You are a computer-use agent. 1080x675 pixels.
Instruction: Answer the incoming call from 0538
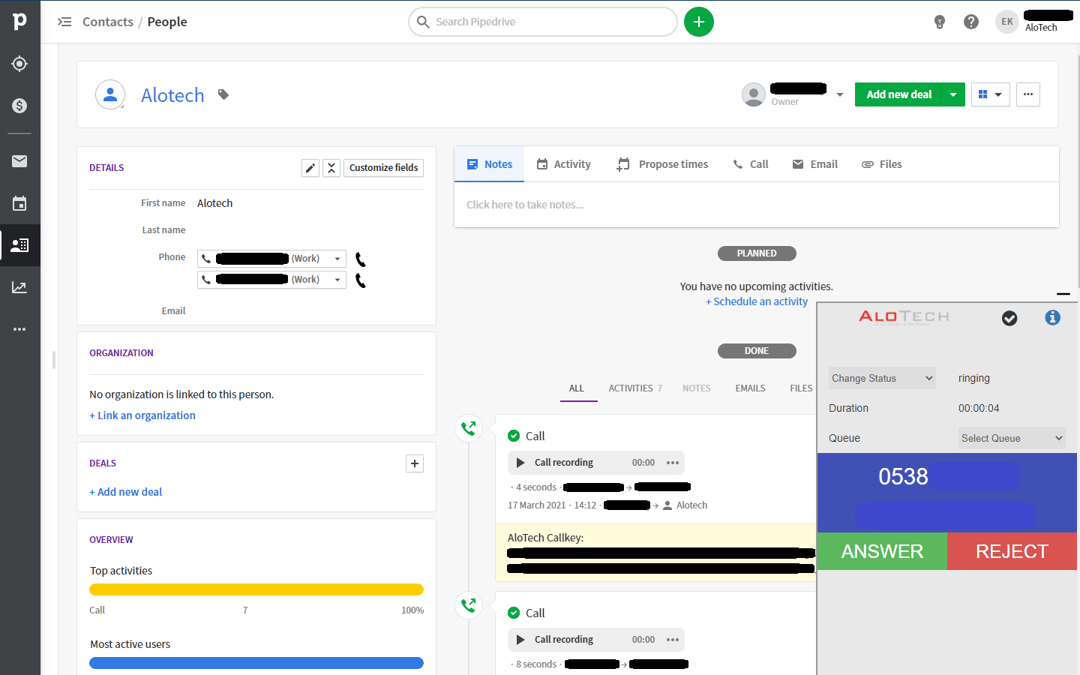tap(881, 551)
